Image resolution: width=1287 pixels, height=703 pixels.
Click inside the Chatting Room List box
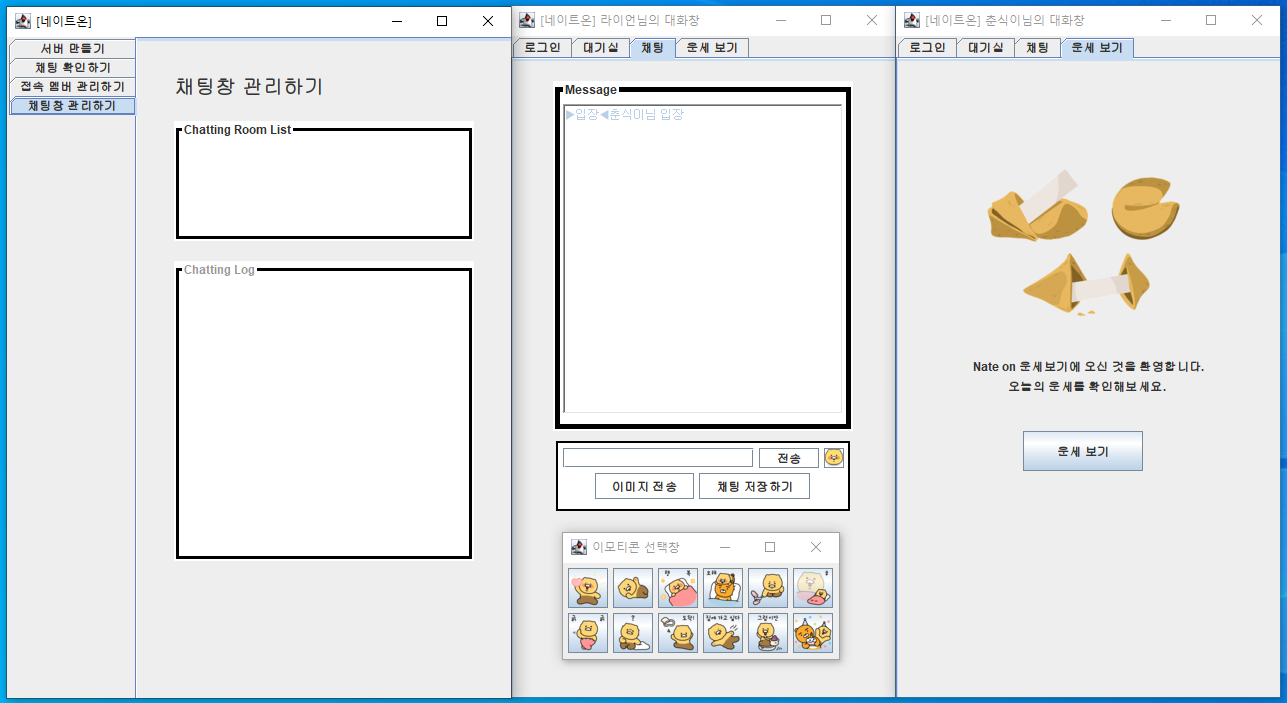324,184
